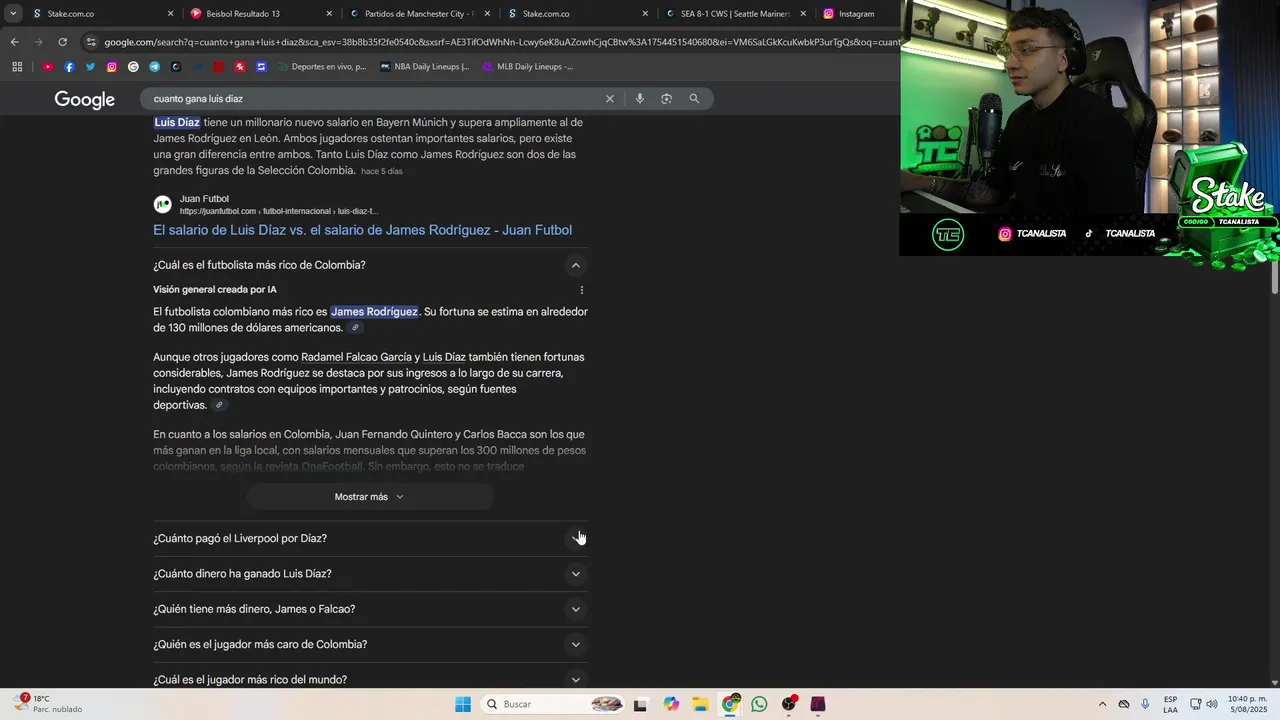1280x720 pixels.
Task: Collapse '¿Cuál es el futbolista más rico de Colombia?'
Action: [575, 265]
